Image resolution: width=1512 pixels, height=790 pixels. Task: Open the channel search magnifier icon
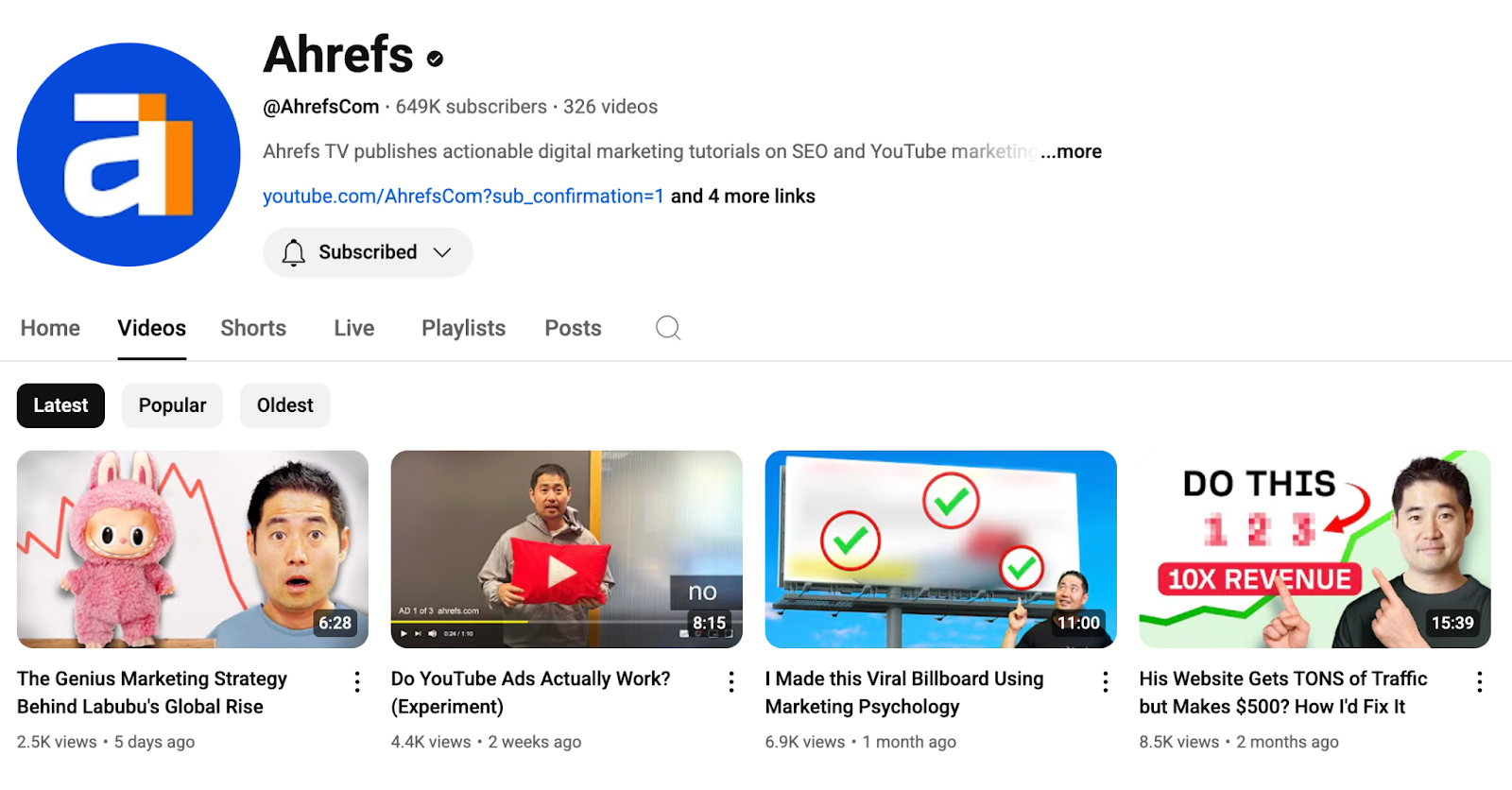pyautogui.click(x=668, y=328)
